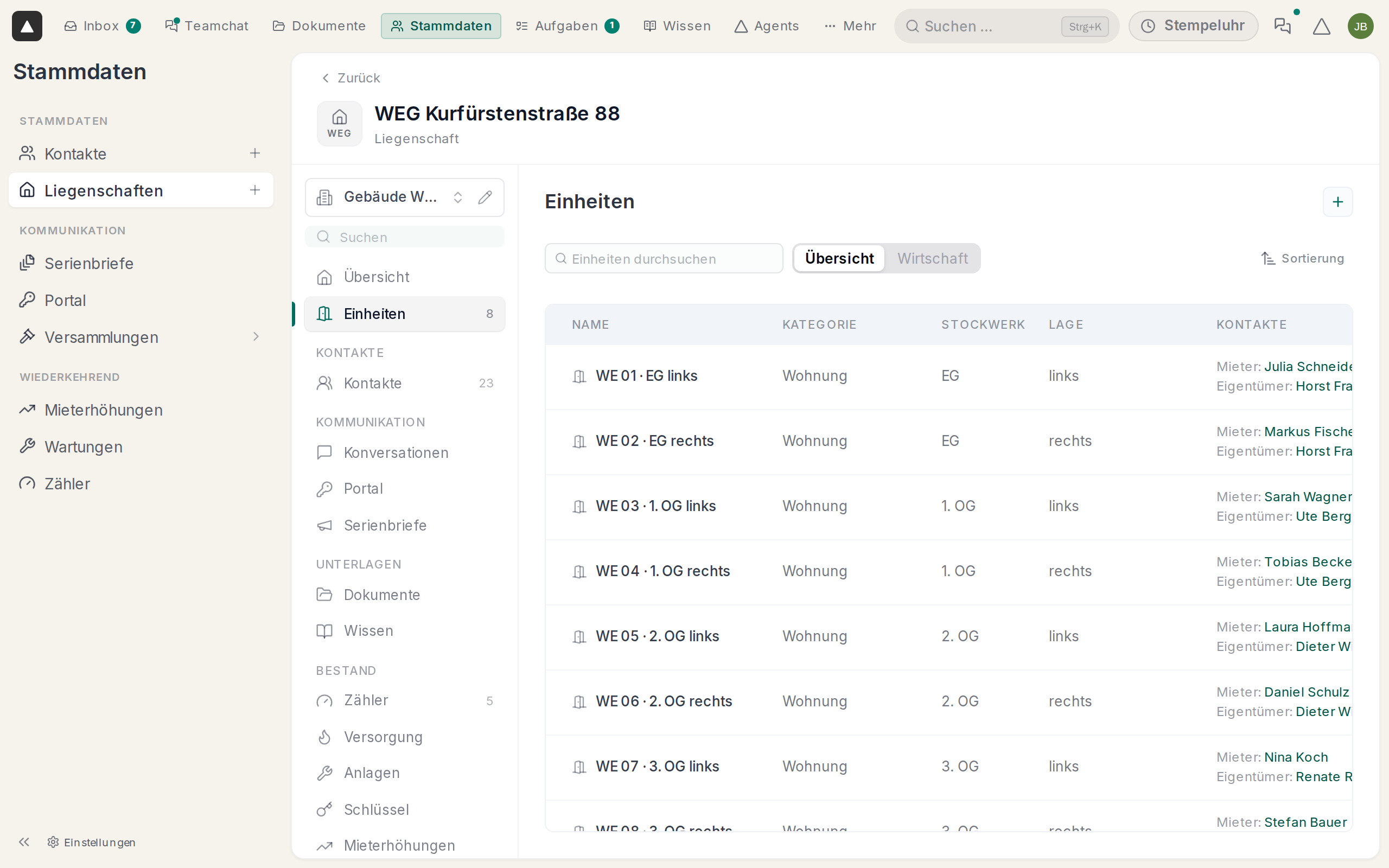Open the JB user avatar
This screenshot has width=1389, height=868.
pos(1360,26)
